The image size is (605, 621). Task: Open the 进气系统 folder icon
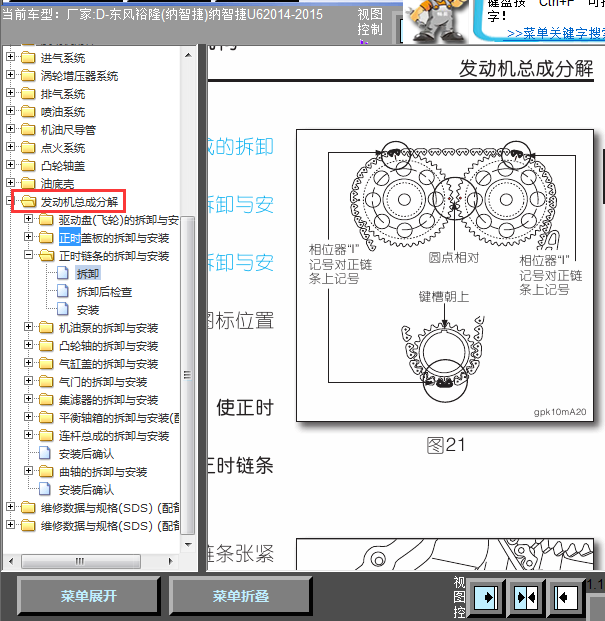28,58
